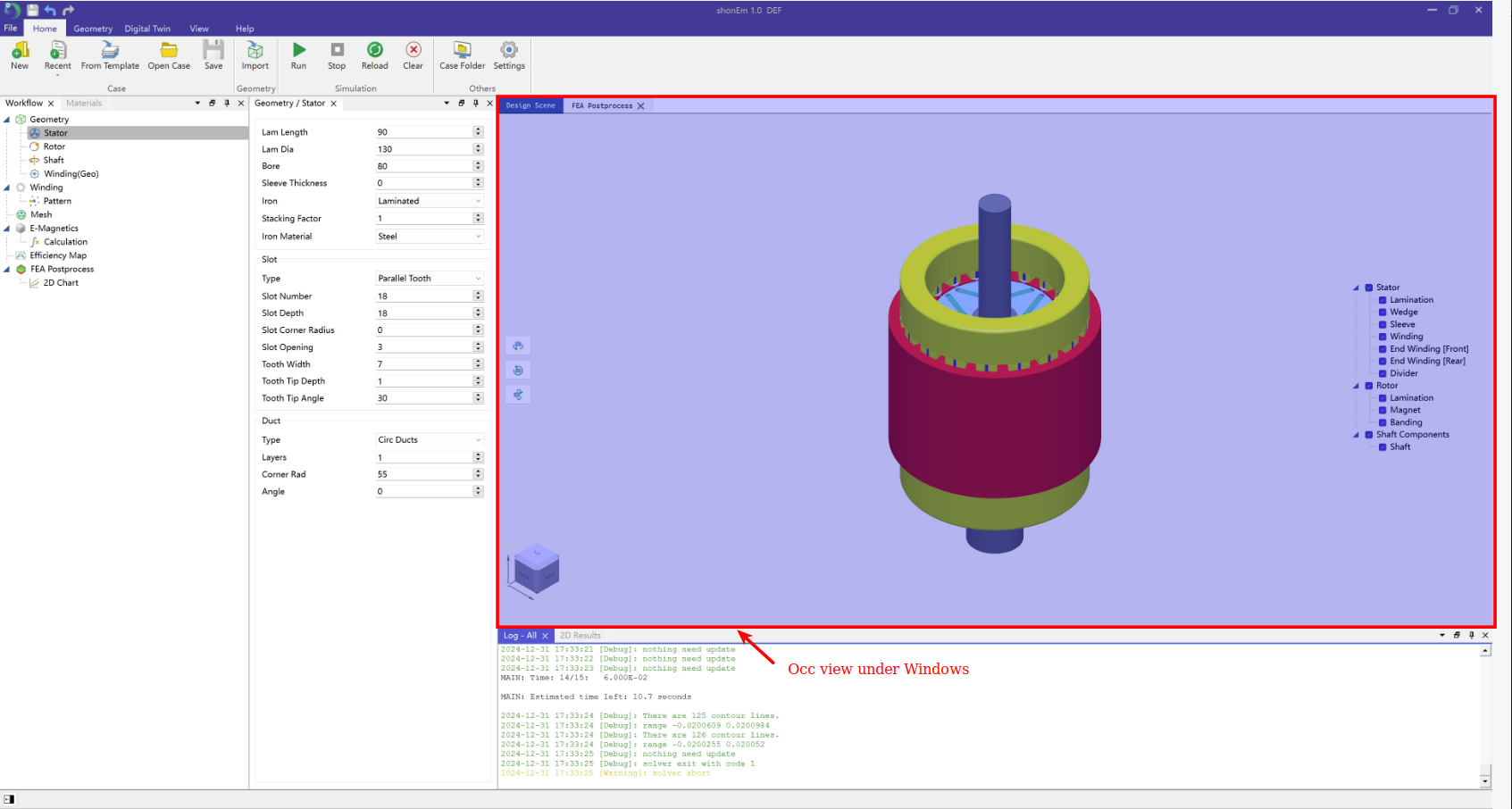Select the 2D Chart tree item

(61, 283)
